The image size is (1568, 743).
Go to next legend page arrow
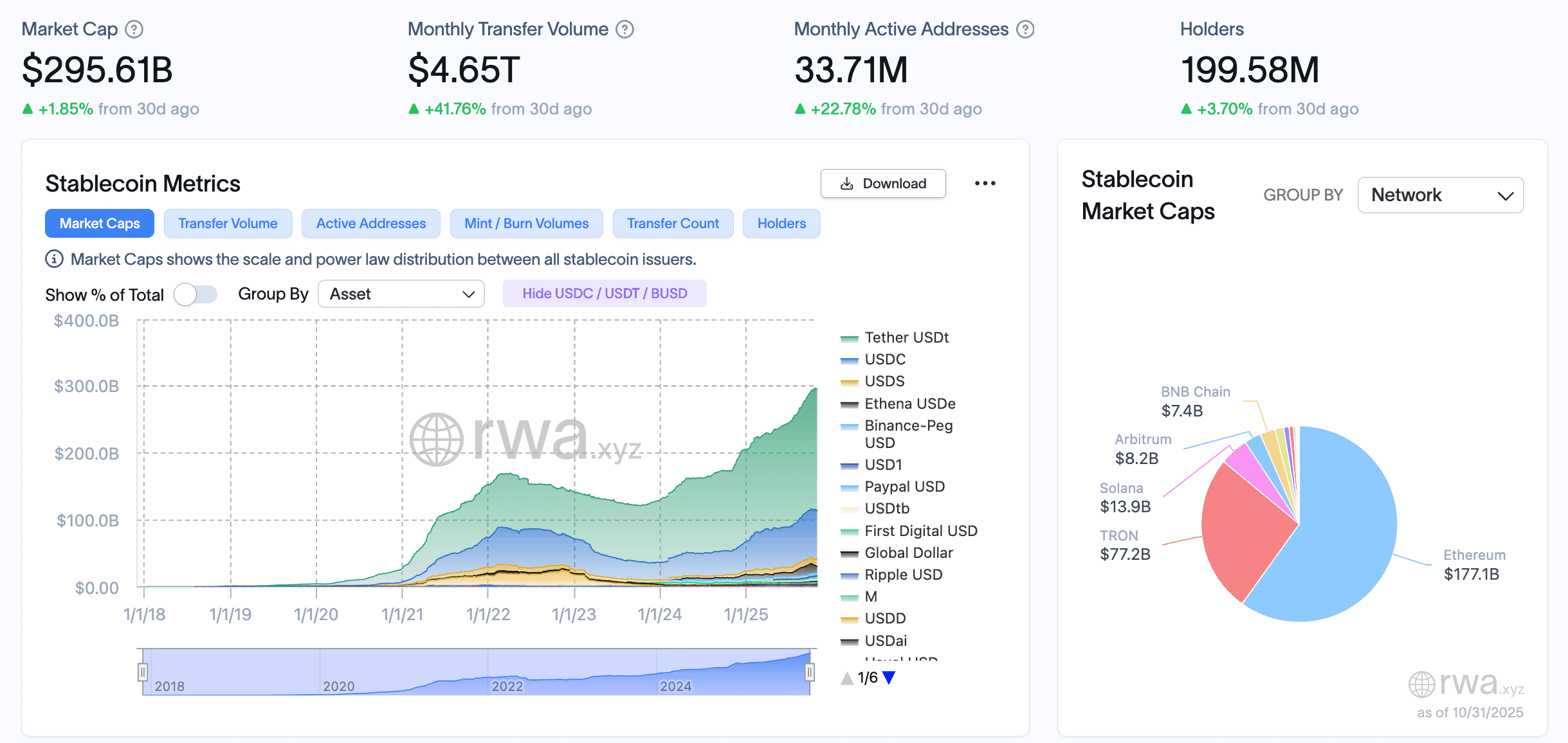click(889, 677)
